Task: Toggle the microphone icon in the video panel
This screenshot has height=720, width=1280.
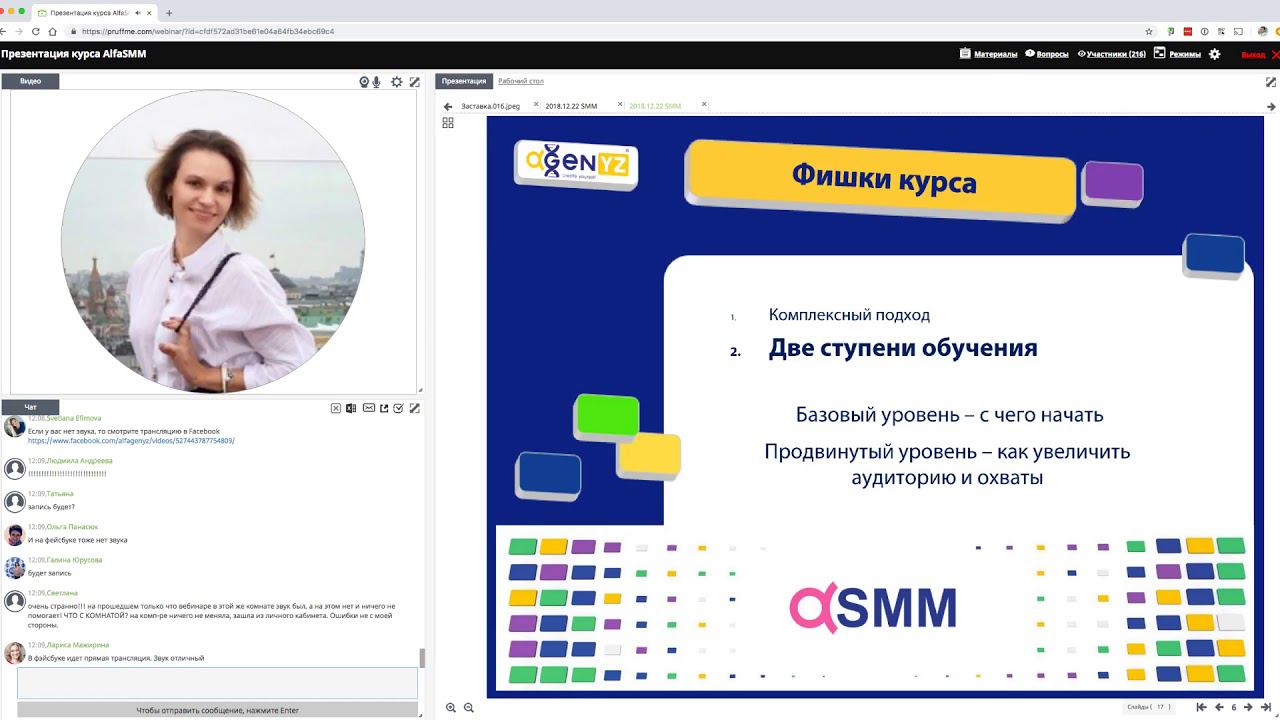Action: [x=377, y=82]
